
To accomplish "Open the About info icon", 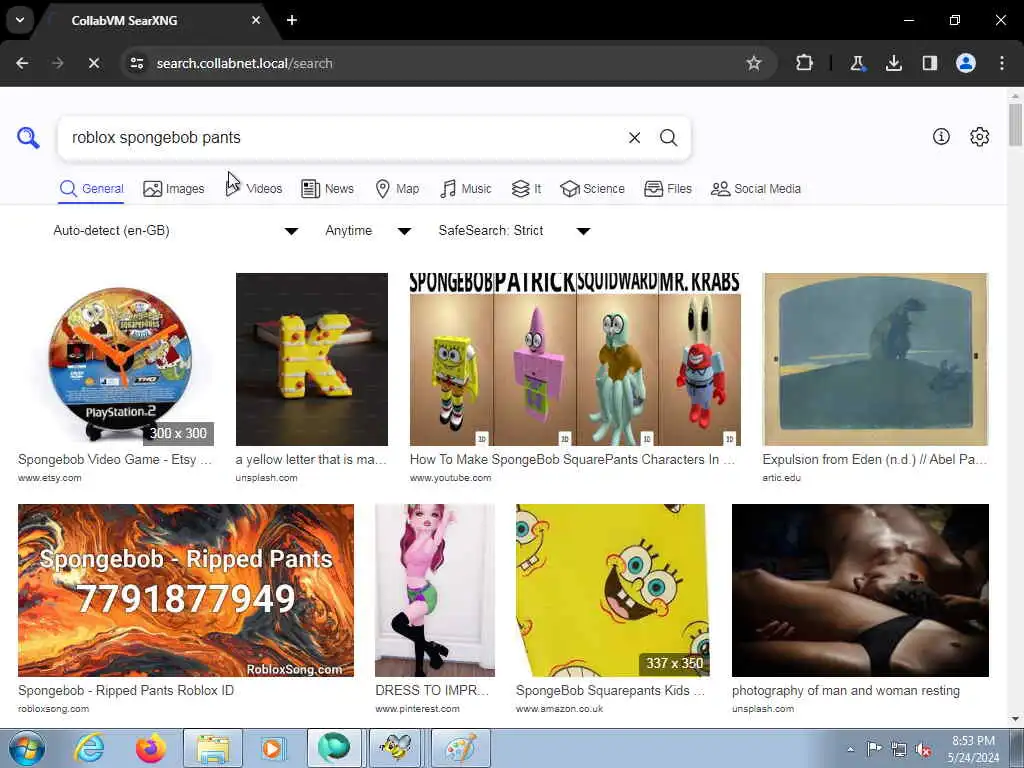I will (x=941, y=136).
